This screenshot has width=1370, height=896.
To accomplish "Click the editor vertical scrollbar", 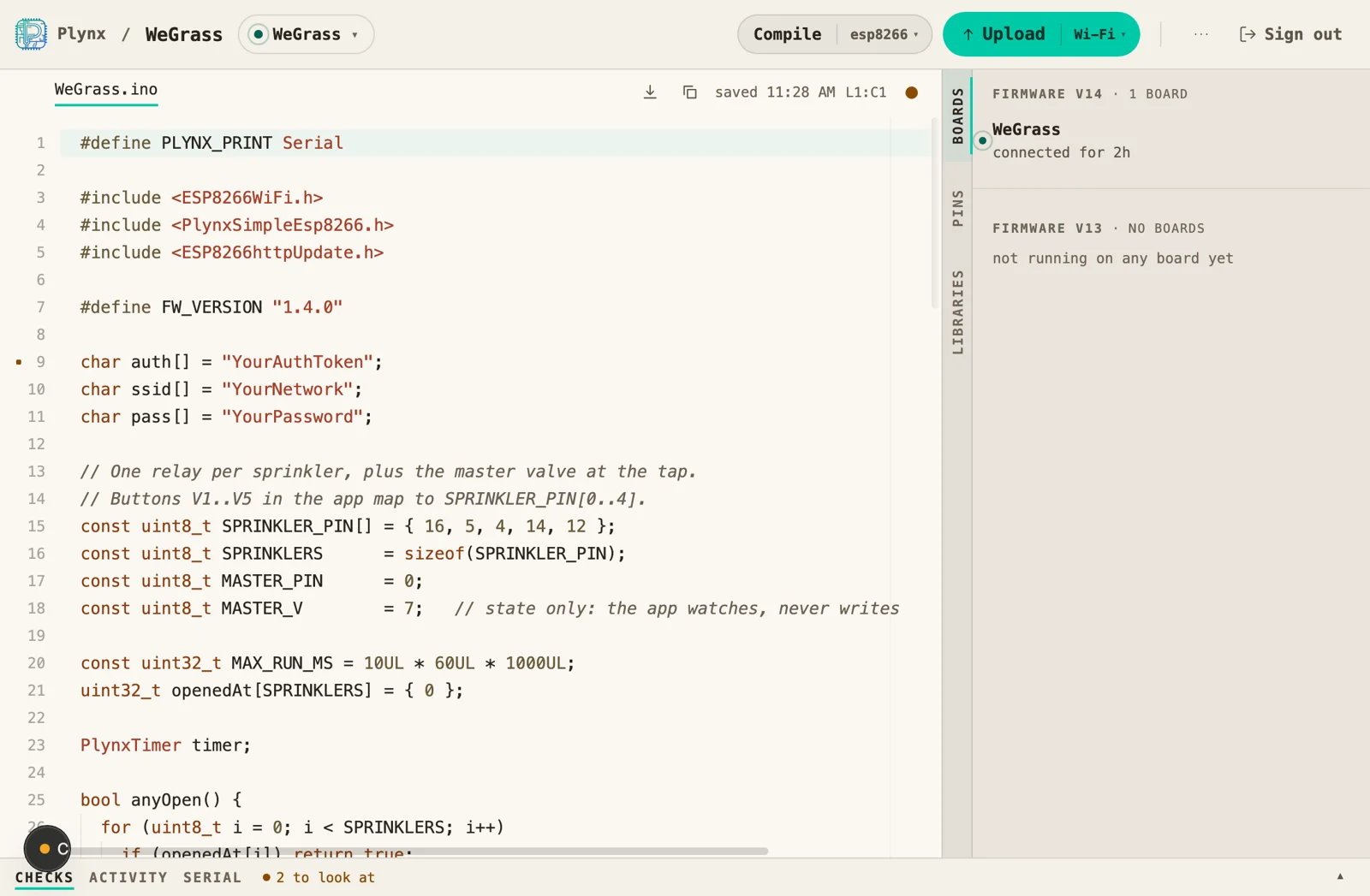I will point(934,214).
